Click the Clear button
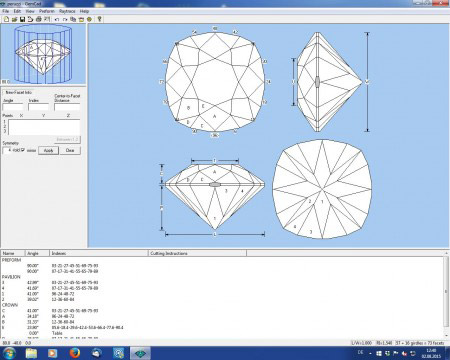The height and width of the screenshot is (360, 450). coord(70,150)
